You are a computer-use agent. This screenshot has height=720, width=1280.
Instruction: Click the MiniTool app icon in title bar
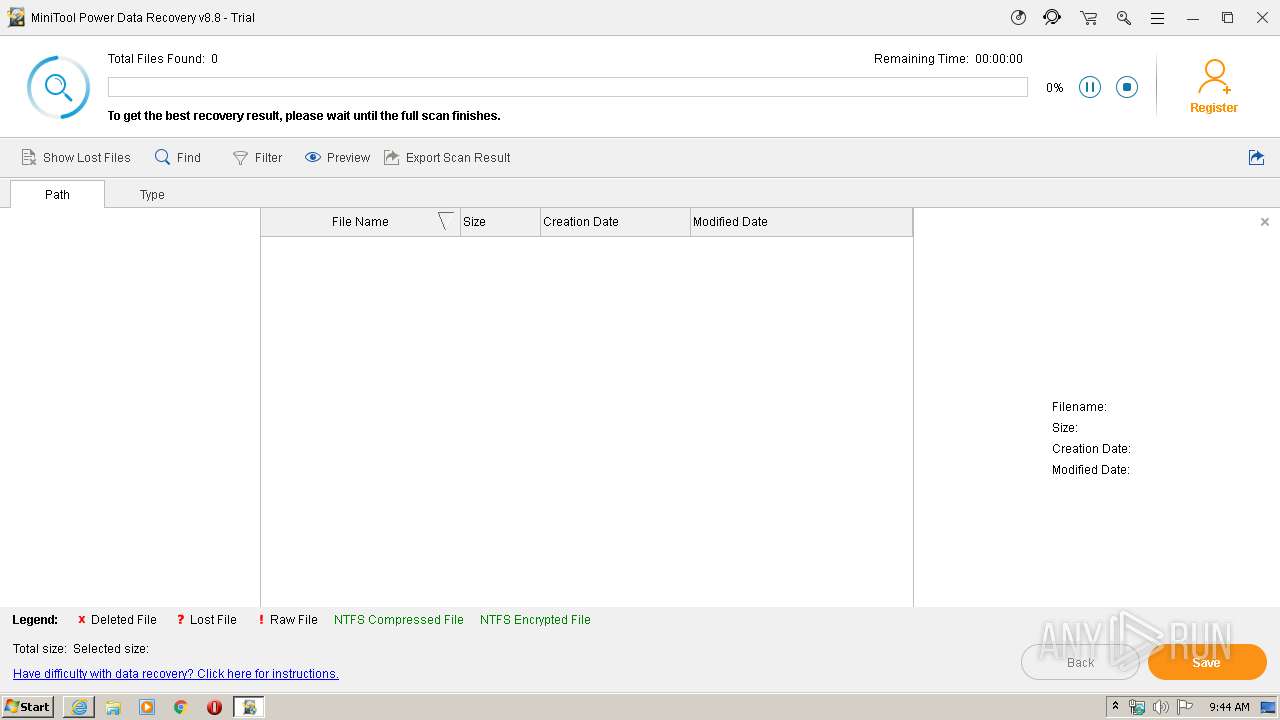point(15,17)
